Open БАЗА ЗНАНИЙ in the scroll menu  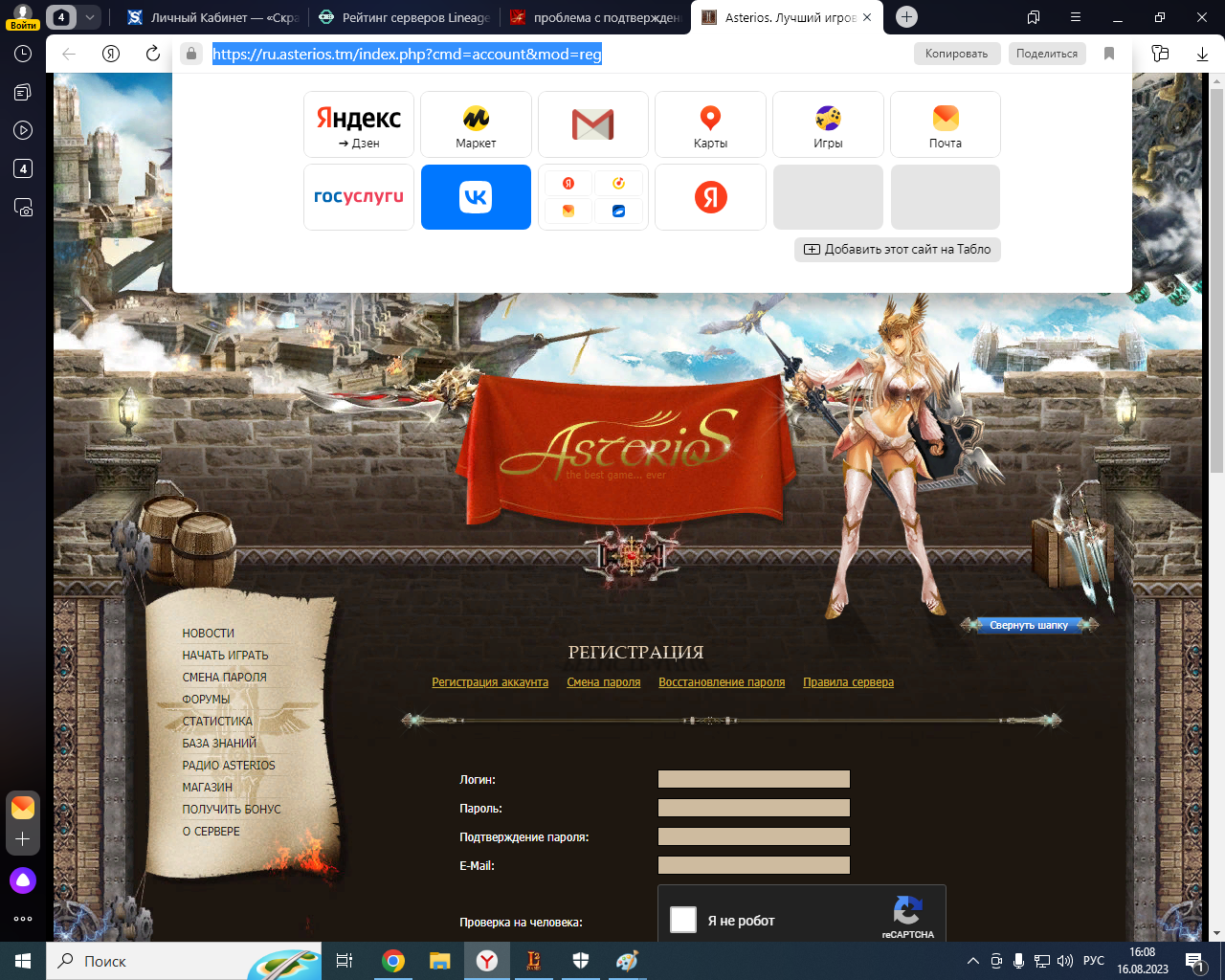click(x=220, y=744)
